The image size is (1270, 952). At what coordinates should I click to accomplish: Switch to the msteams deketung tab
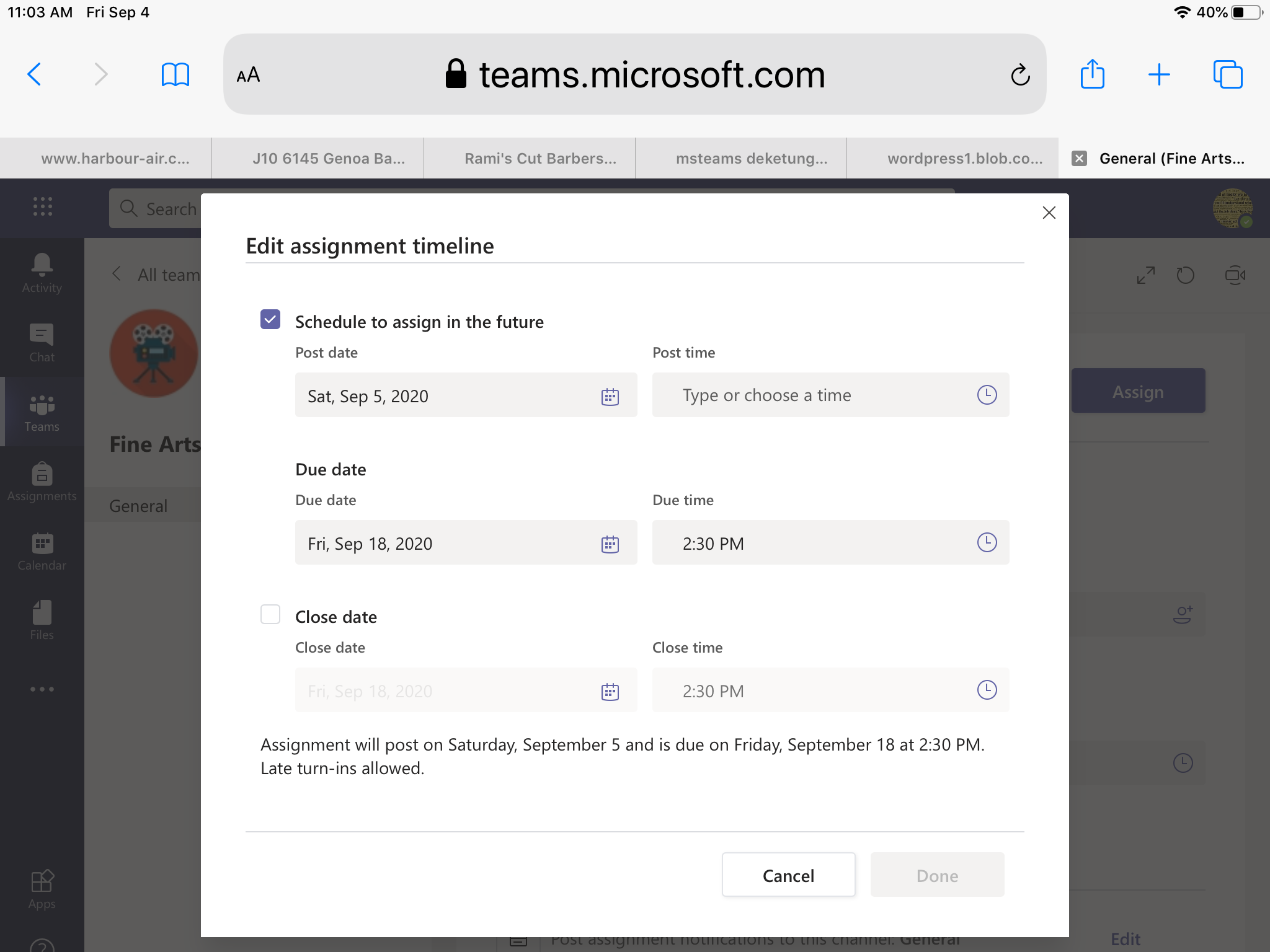[751, 159]
